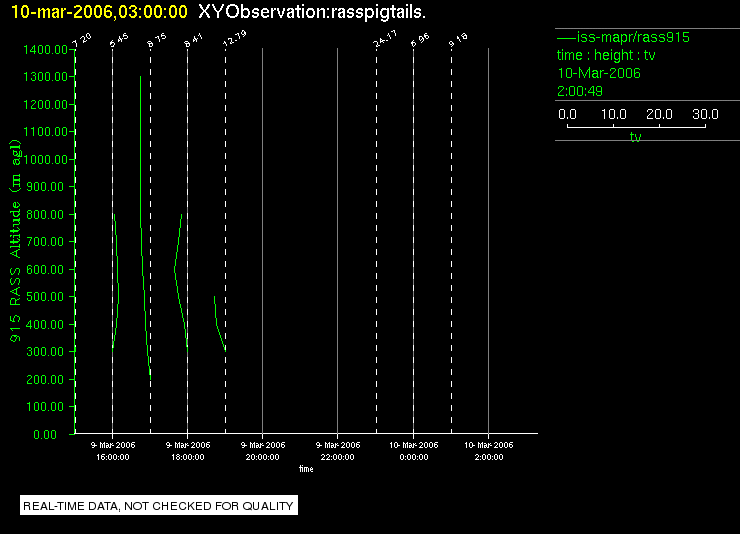The width and height of the screenshot is (740, 534).
Task: Click the profile label "5.45" at top
Action: pos(119,41)
